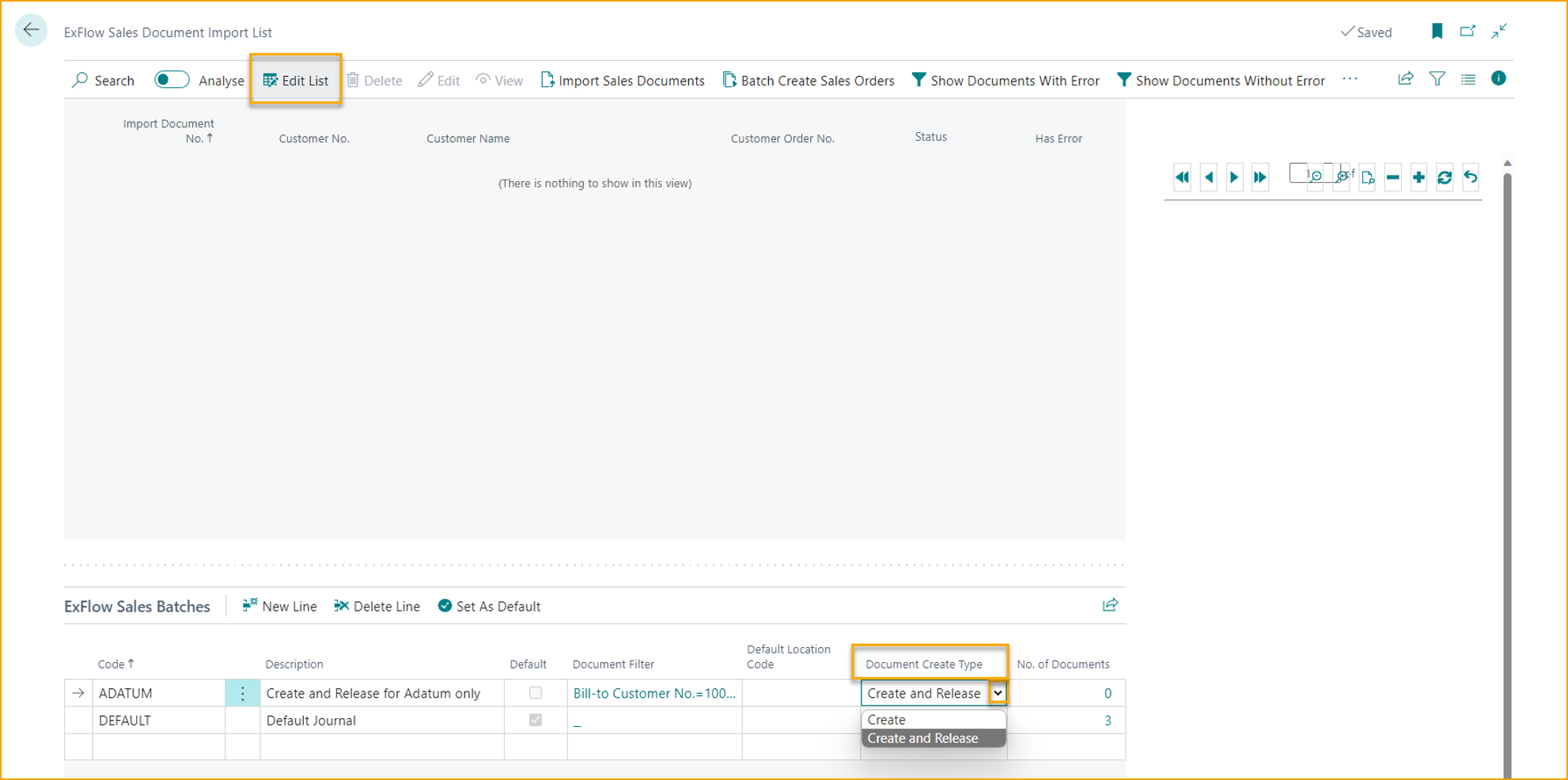Toggle the Analyse switch
Image resolution: width=1568 pixels, height=780 pixels.
click(172, 80)
